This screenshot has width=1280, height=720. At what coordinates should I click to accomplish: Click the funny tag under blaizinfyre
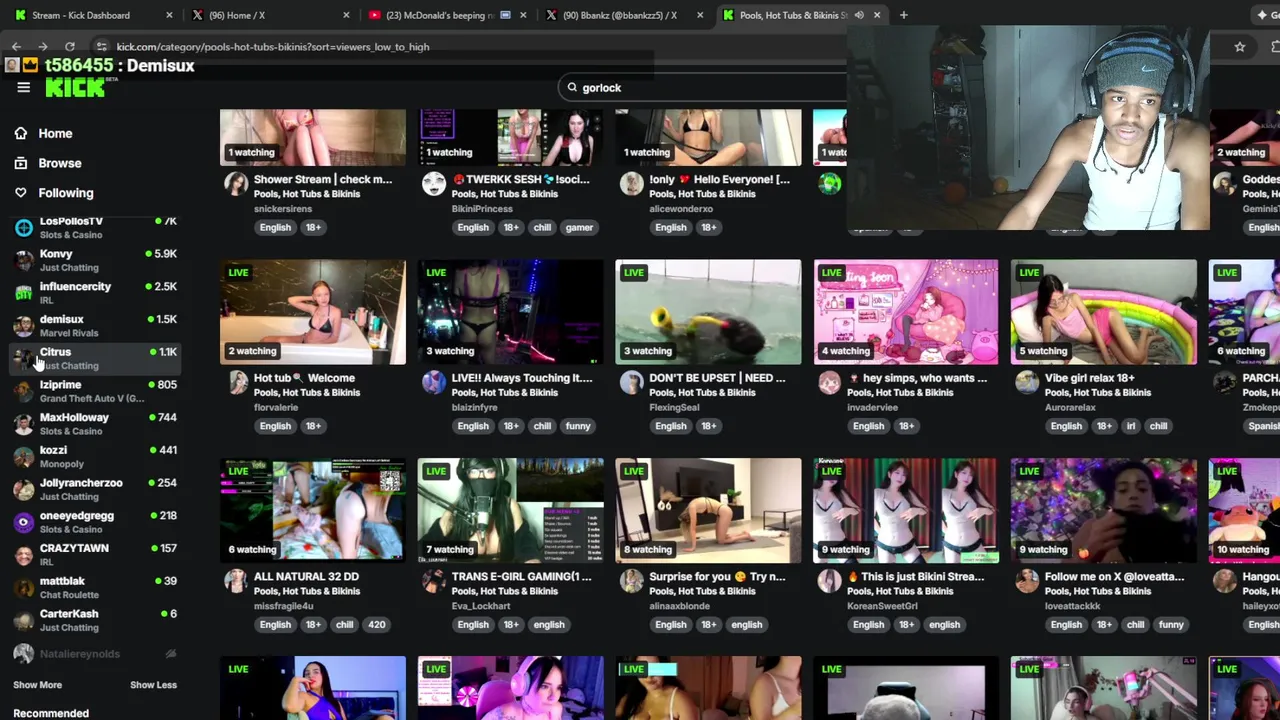[x=578, y=426]
